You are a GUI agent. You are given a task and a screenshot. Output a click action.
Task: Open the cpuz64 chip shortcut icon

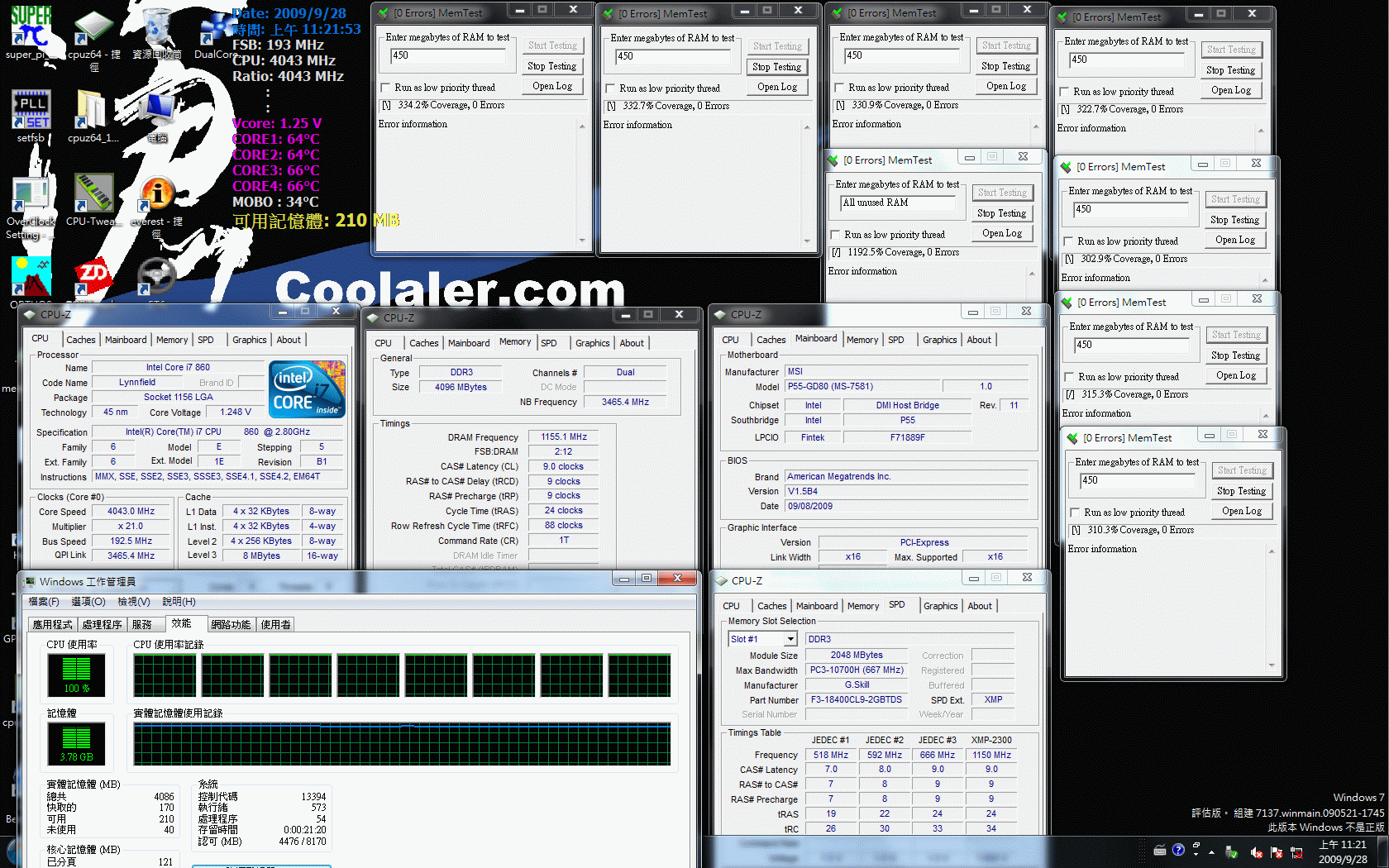coord(93,26)
